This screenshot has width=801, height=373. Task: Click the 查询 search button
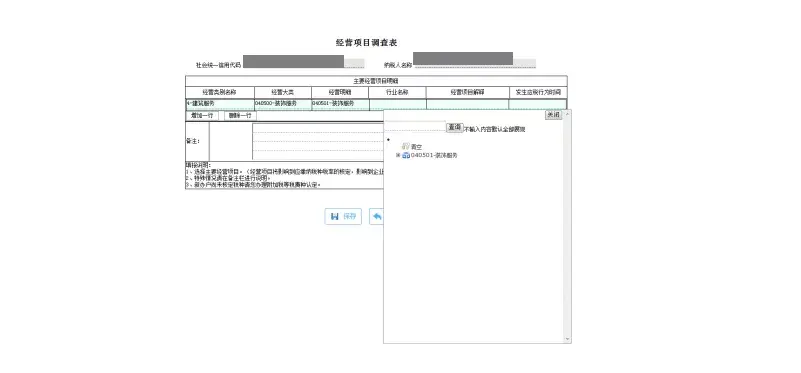click(x=454, y=127)
